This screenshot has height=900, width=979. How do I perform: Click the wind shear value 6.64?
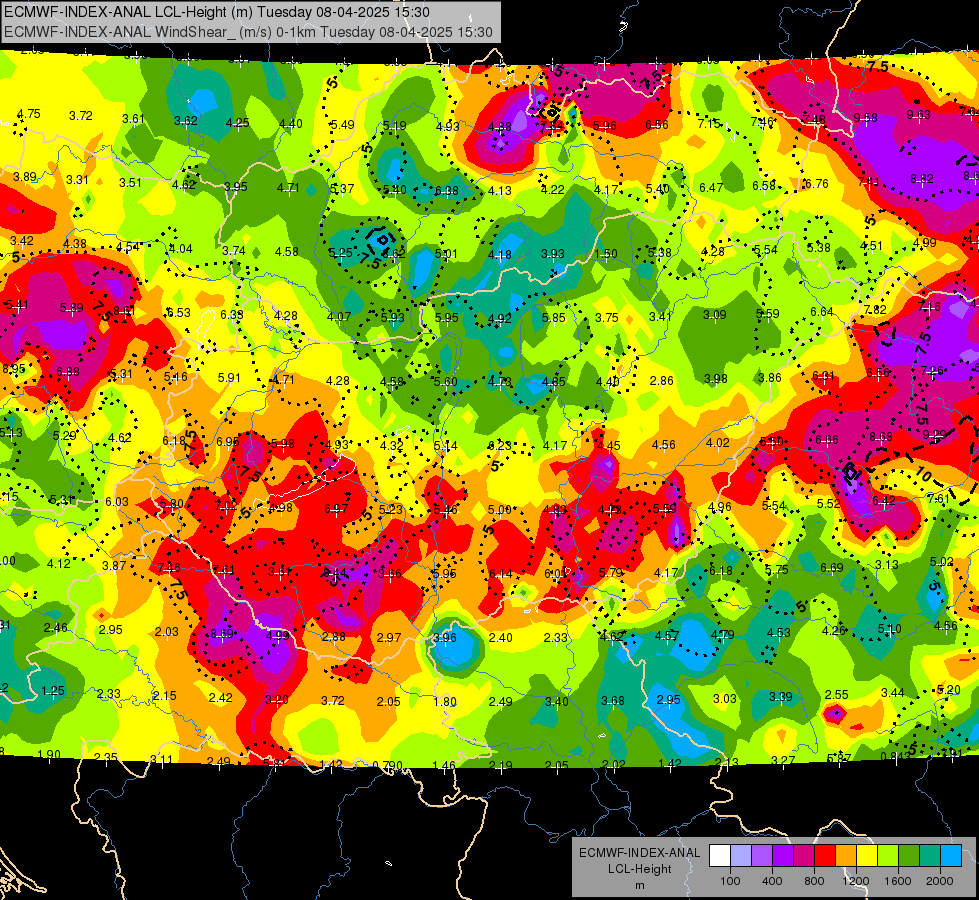tap(822, 312)
